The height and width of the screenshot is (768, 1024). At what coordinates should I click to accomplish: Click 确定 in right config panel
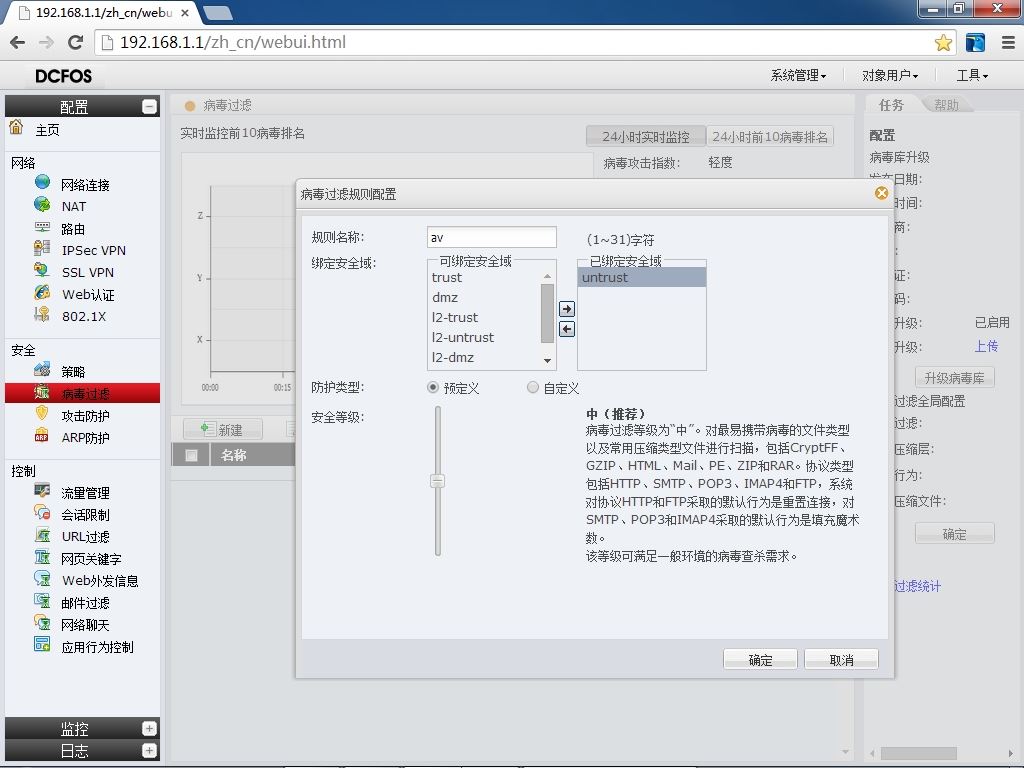coord(954,534)
